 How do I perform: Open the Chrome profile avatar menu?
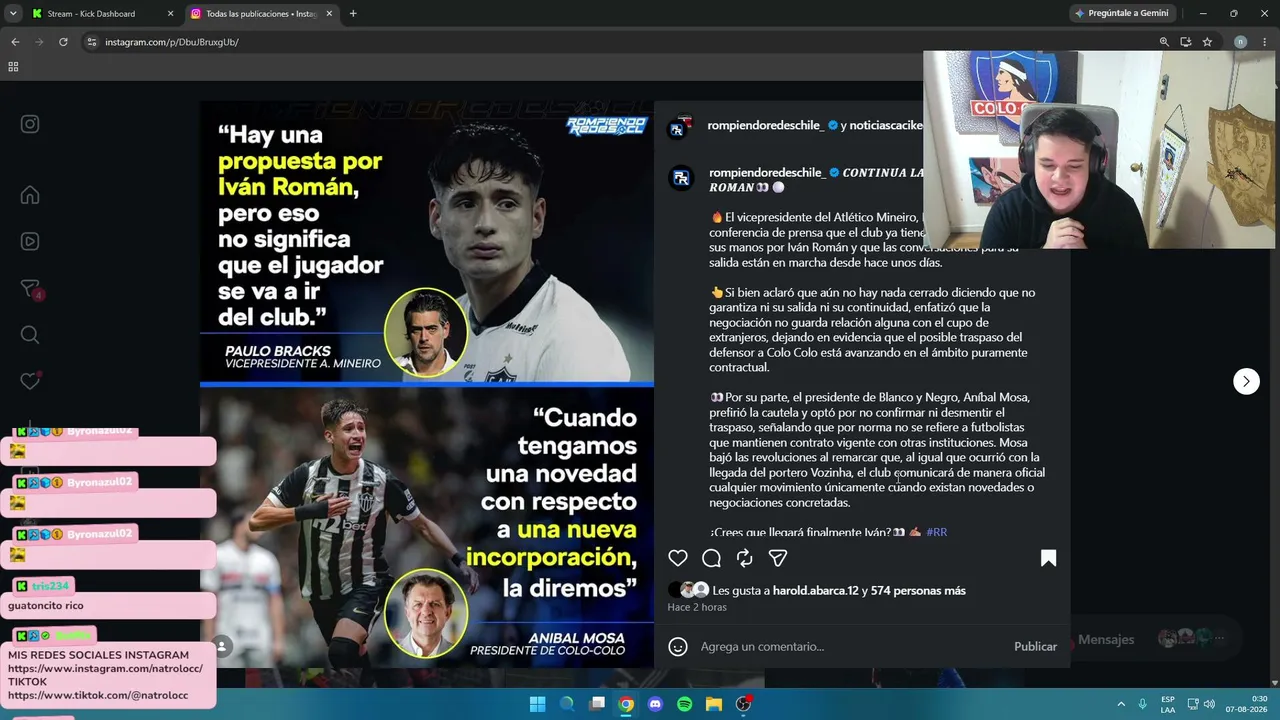coord(1240,42)
